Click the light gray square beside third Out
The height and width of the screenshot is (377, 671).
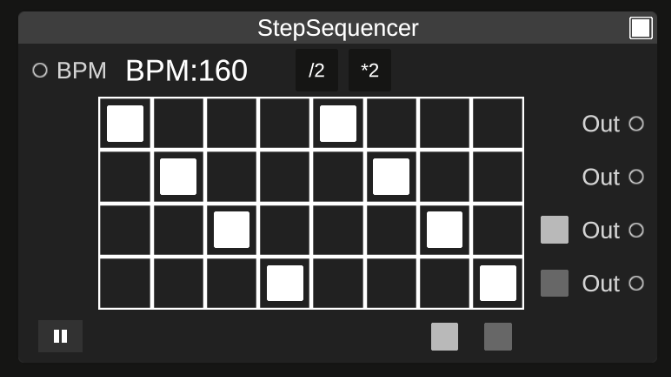pyautogui.click(x=555, y=230)
